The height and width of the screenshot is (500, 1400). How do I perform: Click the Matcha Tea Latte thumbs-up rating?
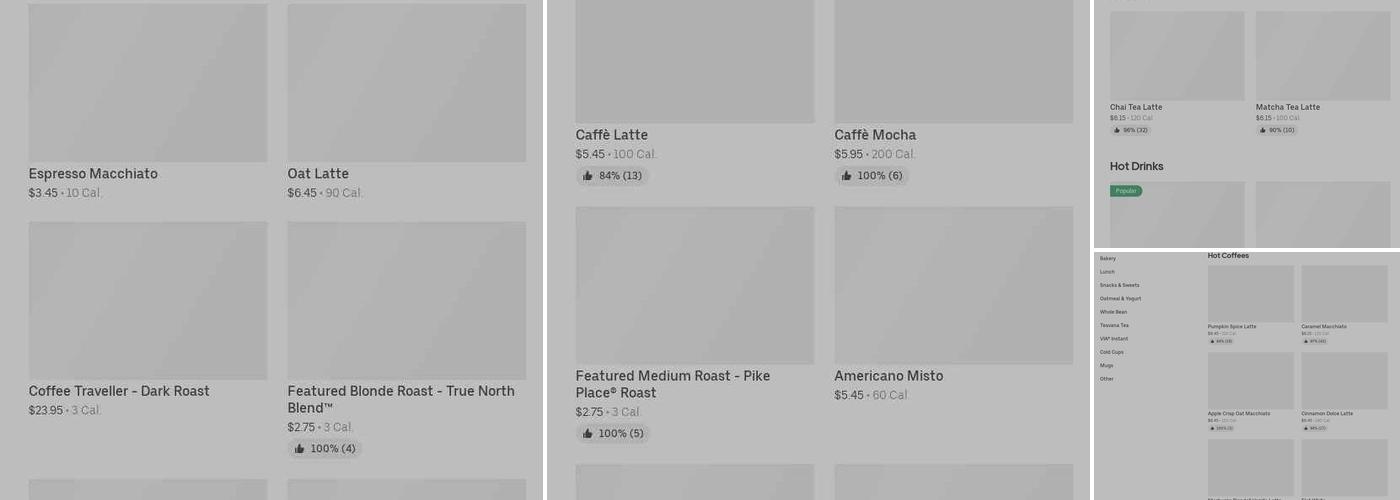tap(1276, 130)
